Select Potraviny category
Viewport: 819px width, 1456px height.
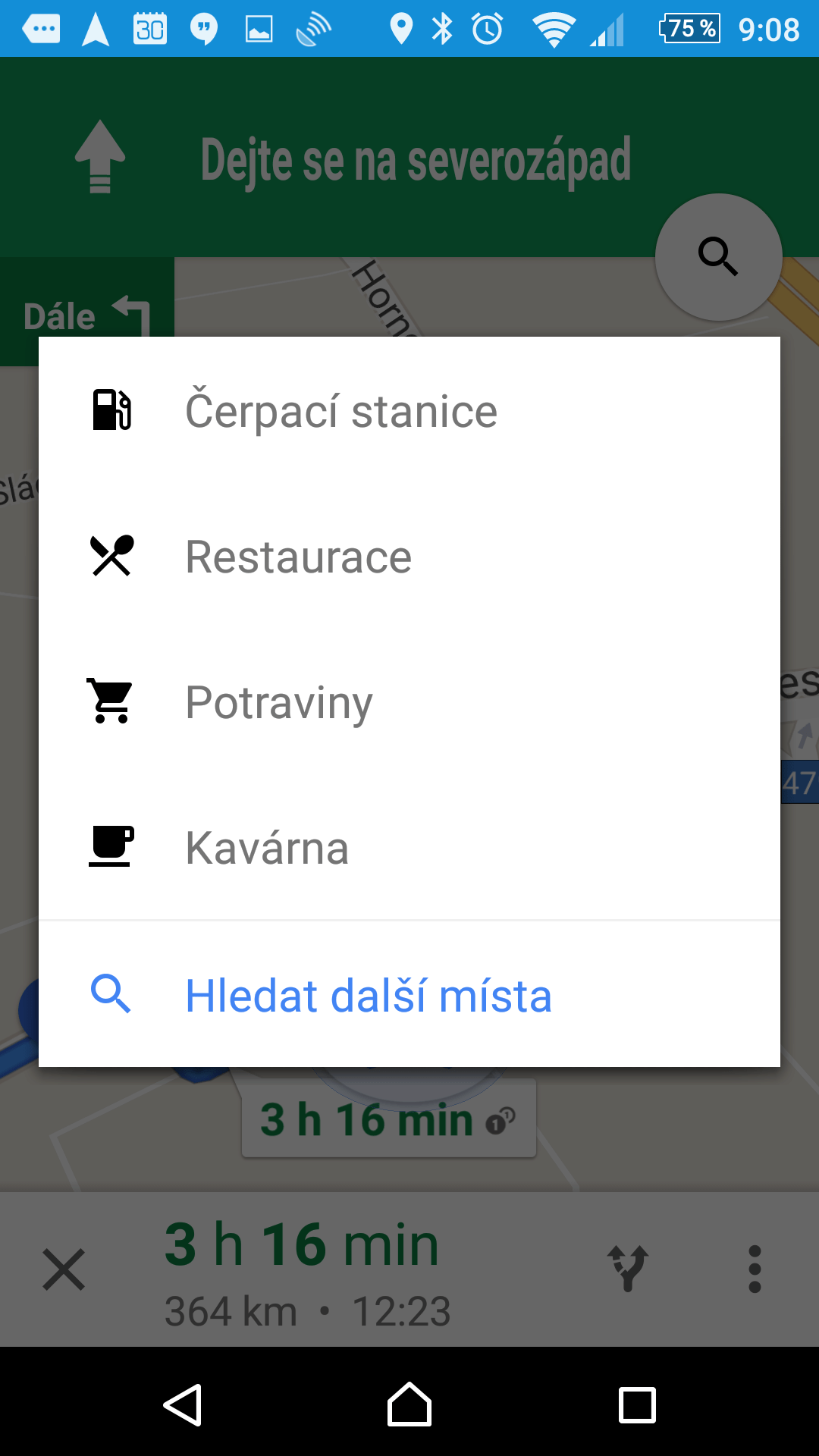click(409, 702)
